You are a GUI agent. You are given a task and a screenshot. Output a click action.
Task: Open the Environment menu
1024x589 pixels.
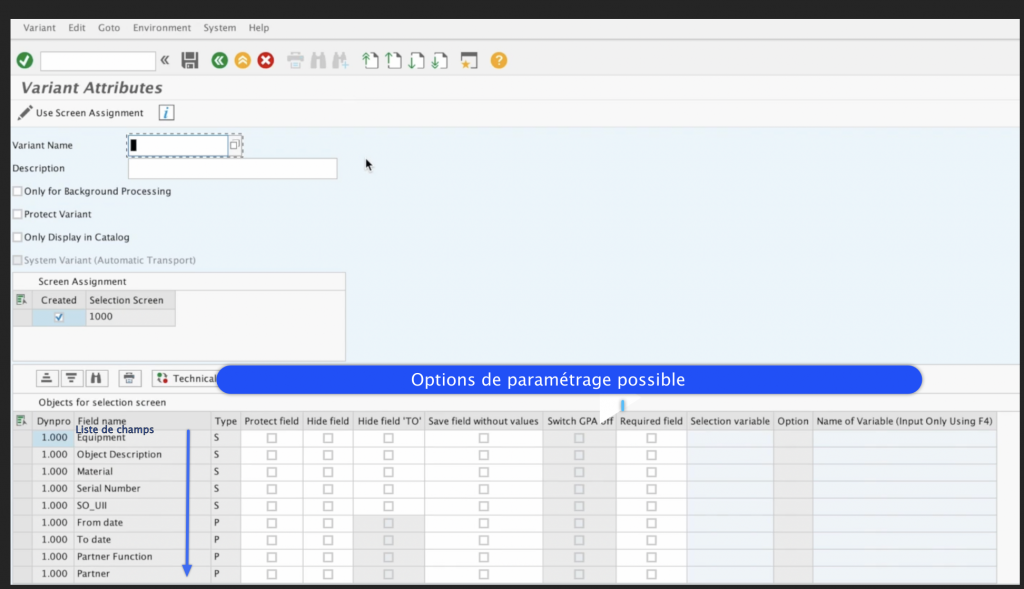[161, 28]
